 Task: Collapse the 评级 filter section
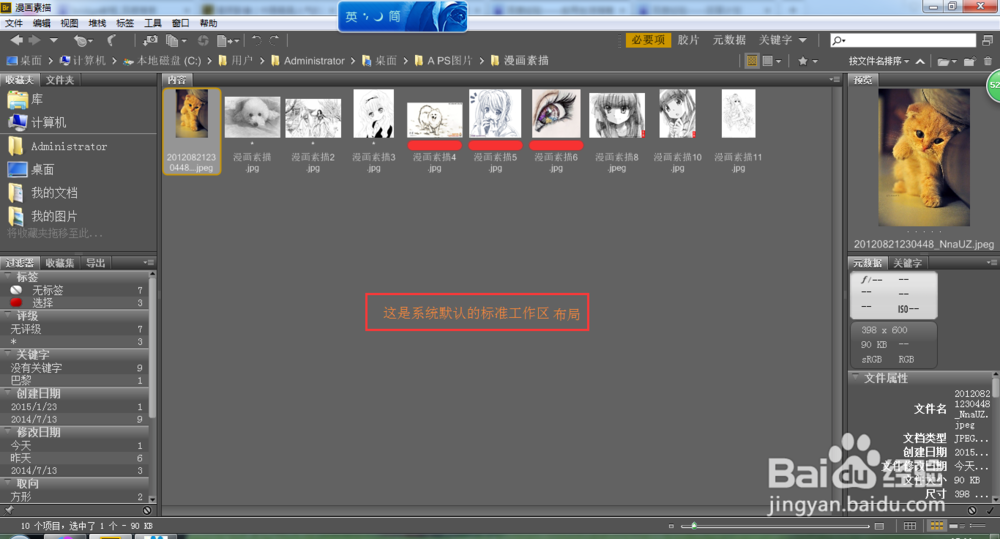[8, 315]
